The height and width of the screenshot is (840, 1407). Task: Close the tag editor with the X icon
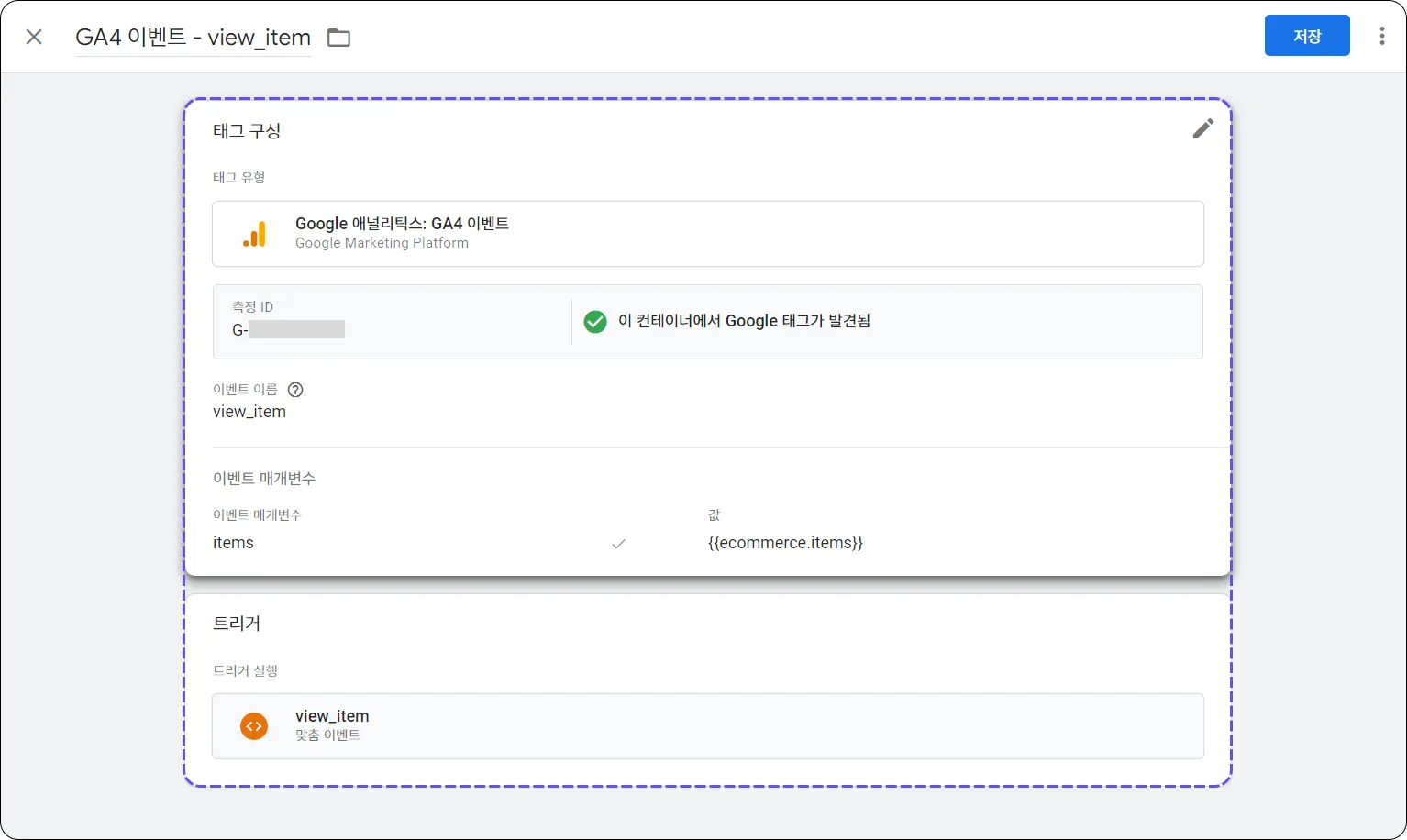pyautogui.click(x=34, y=37)
